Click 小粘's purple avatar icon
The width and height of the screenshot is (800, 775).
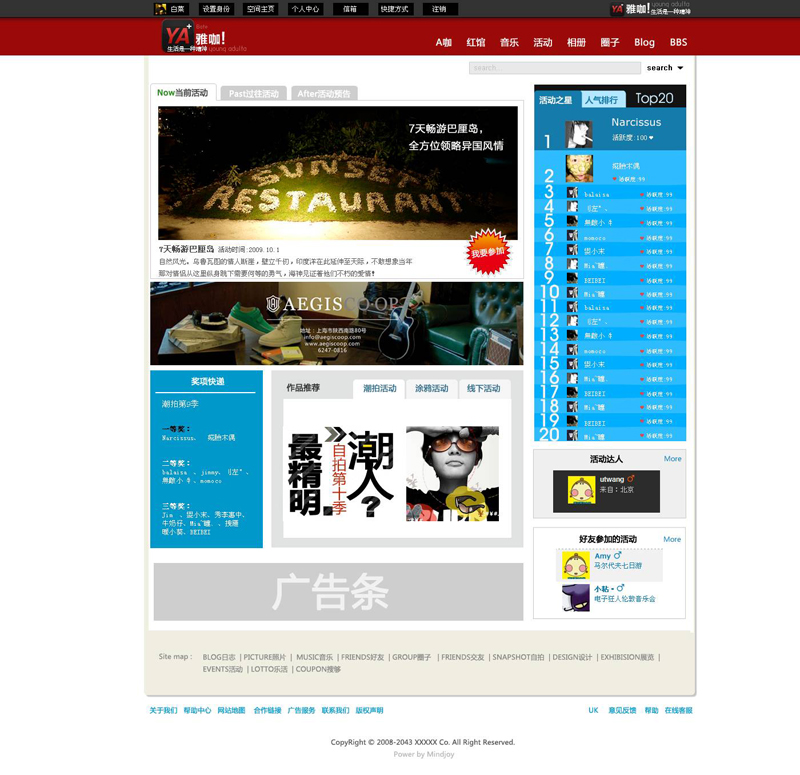point(575,598)
